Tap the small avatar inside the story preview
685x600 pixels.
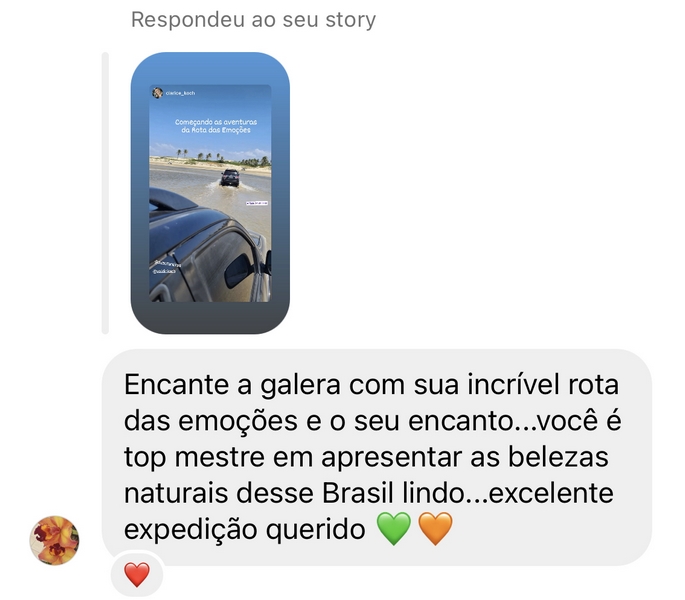coord(157,93)
